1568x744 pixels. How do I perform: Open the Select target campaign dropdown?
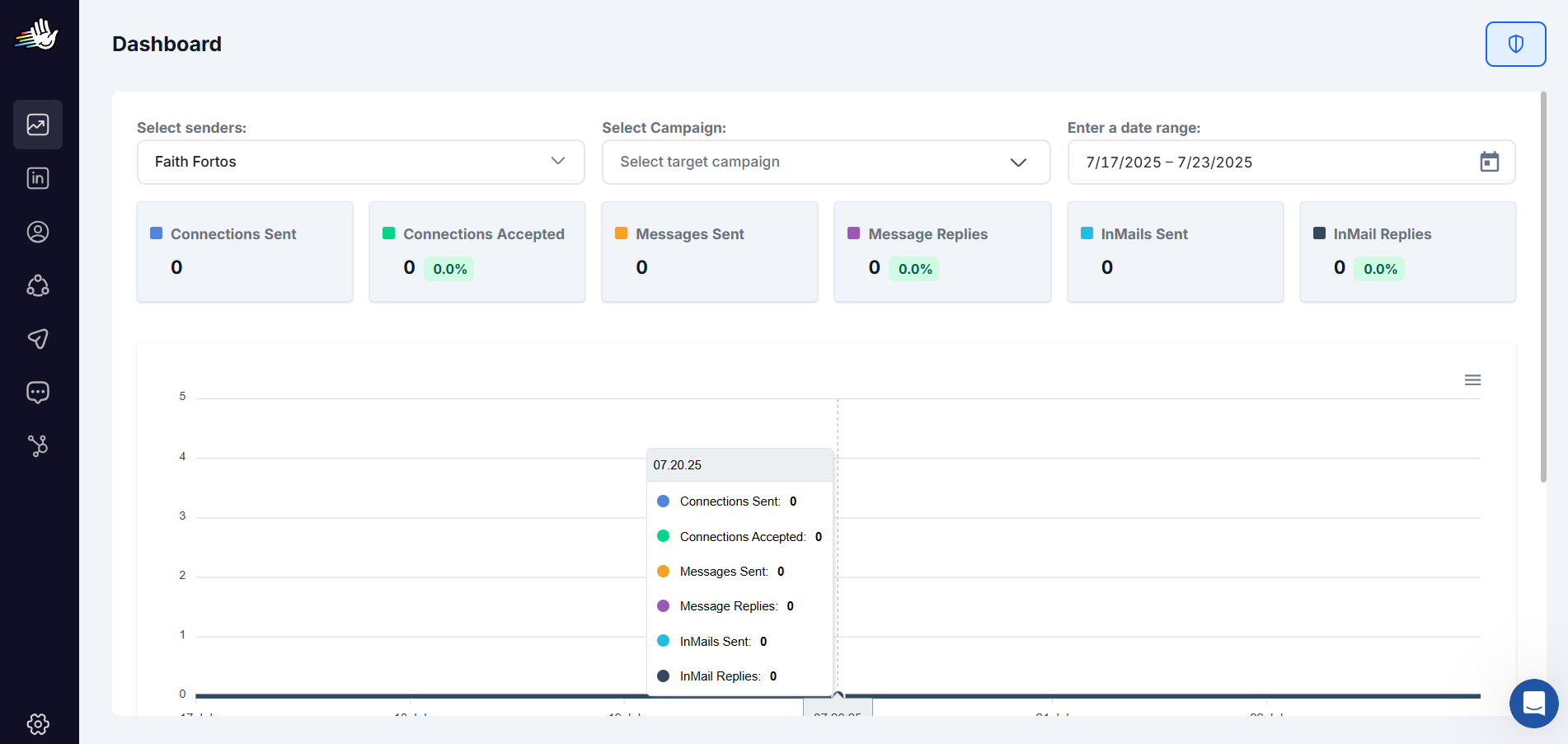(x=826, y=162)
